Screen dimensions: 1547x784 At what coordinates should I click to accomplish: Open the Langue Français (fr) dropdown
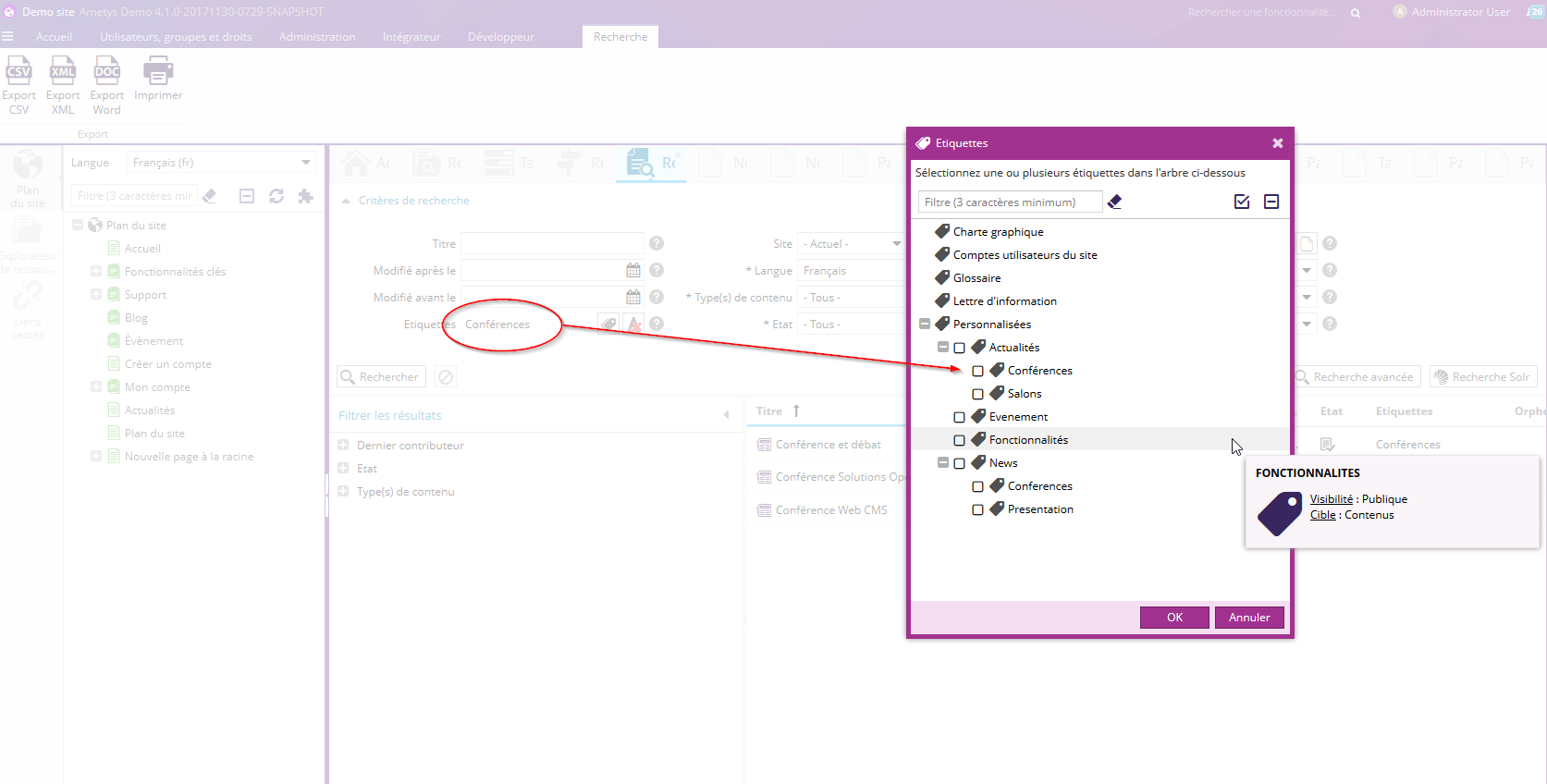(306, 163)
